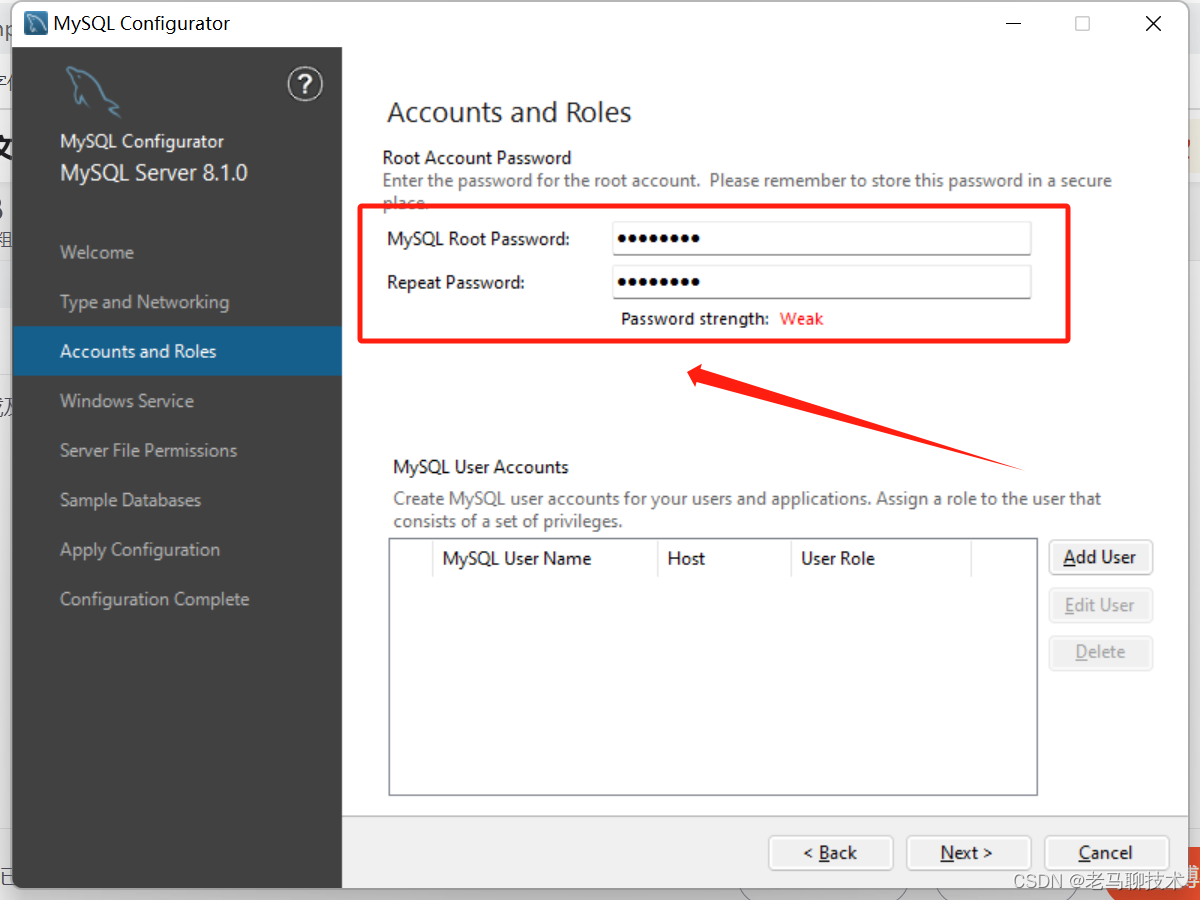Go to Apply Configuration step
1200x900 pixels.
click(x=140, y=550)
